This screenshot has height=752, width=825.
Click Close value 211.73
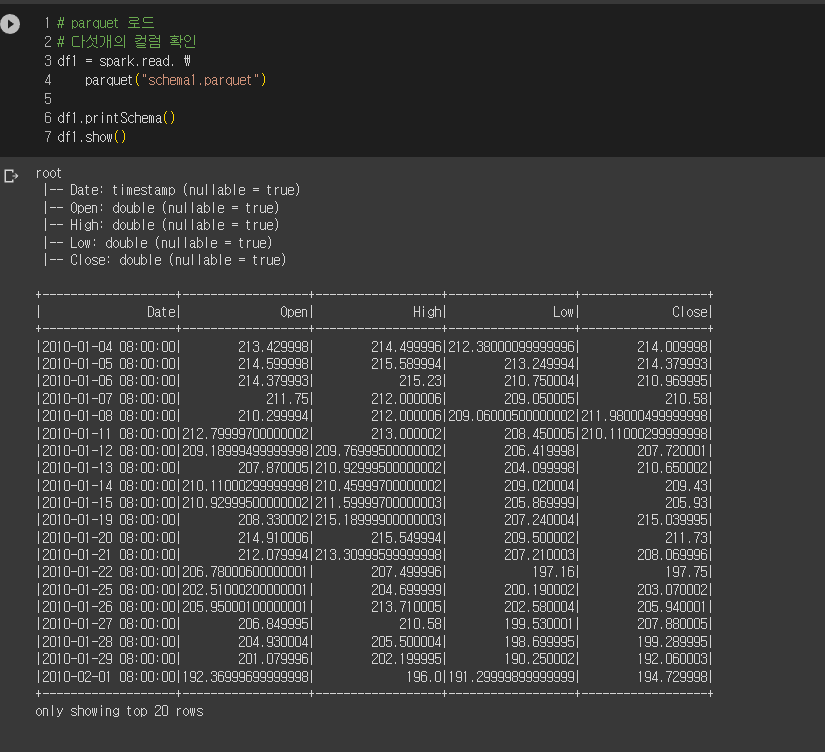[x=687, y=538]
